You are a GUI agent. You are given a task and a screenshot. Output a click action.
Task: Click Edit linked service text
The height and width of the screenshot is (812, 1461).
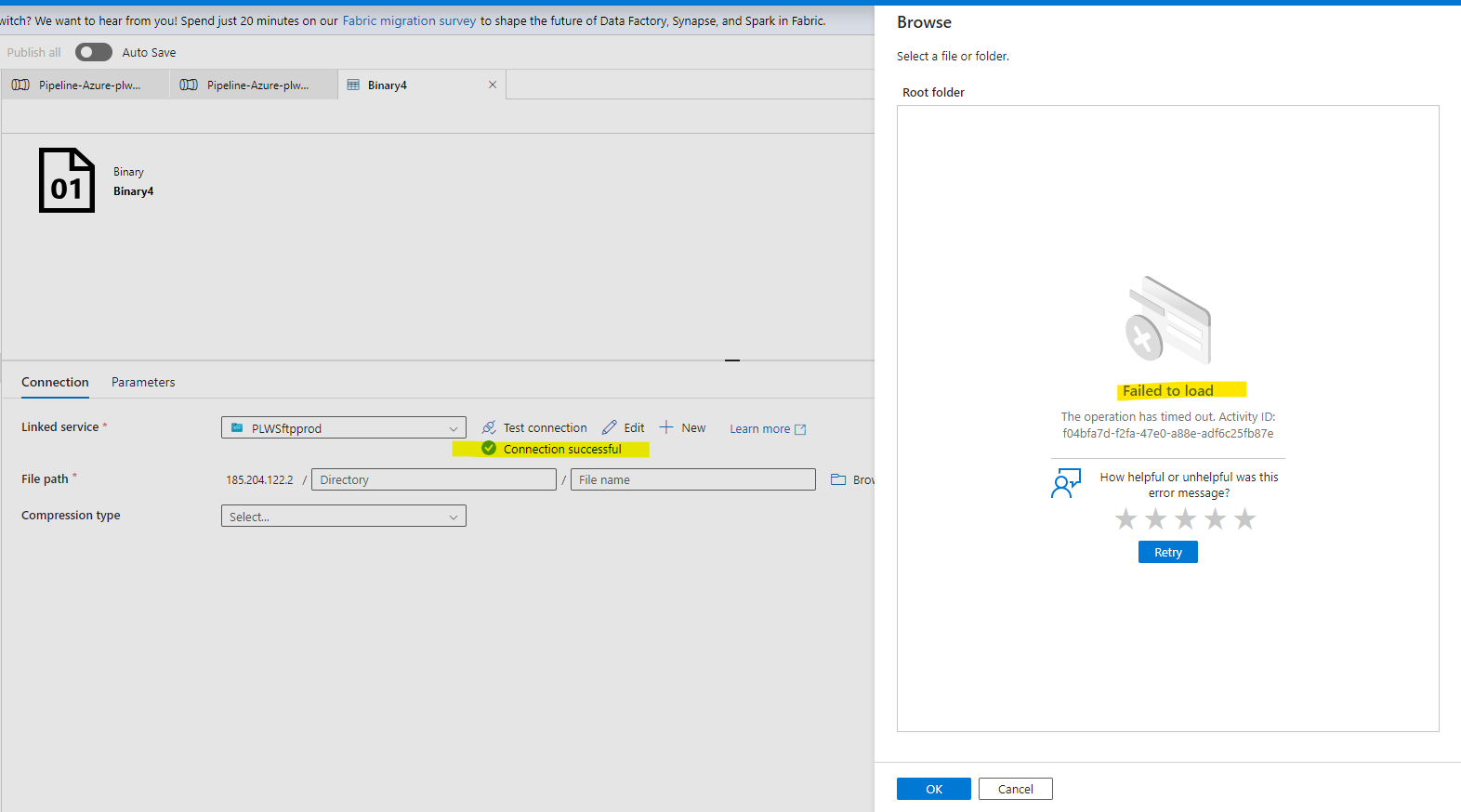(x=634, y=428)
